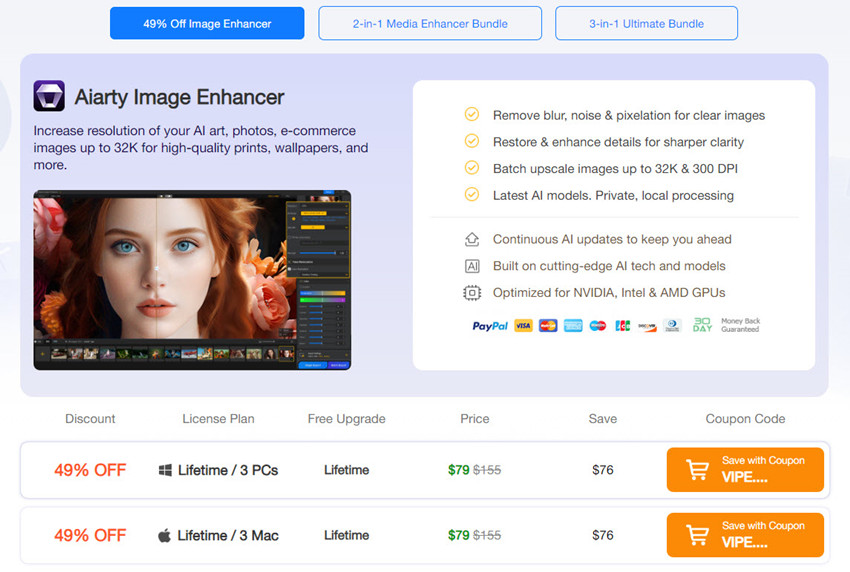Click the Lifetime / 3 Mac plan text
Screen dimensions: 850x572
coord(228,536)
